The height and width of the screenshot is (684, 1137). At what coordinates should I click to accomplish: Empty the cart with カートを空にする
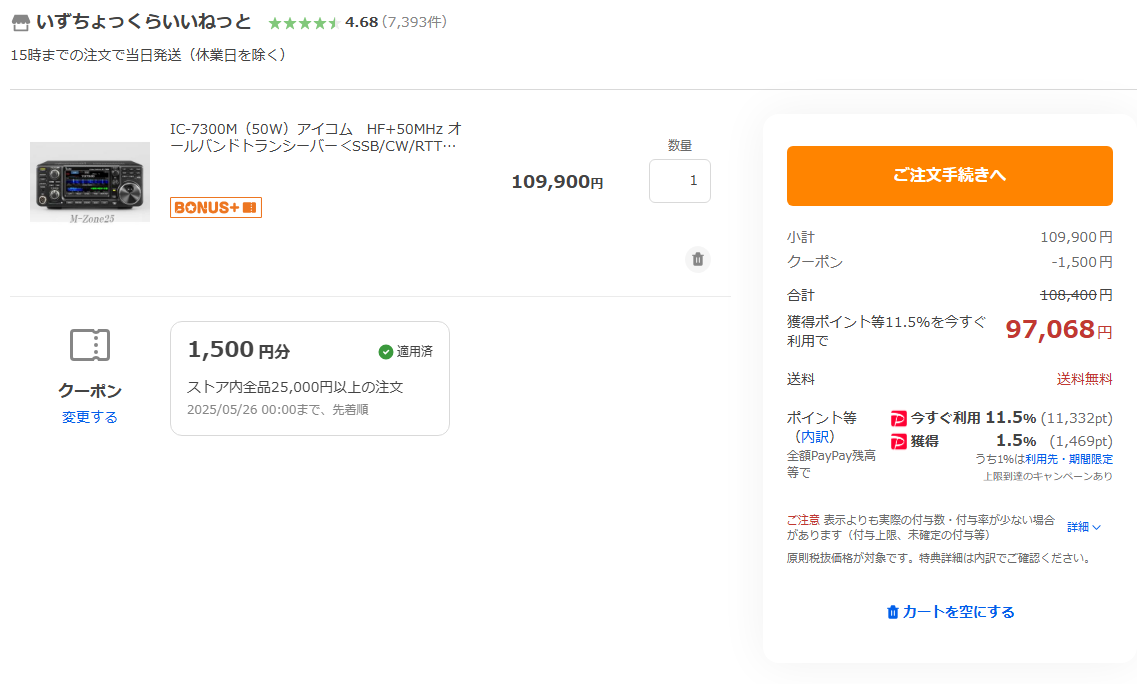click(950, 612)
